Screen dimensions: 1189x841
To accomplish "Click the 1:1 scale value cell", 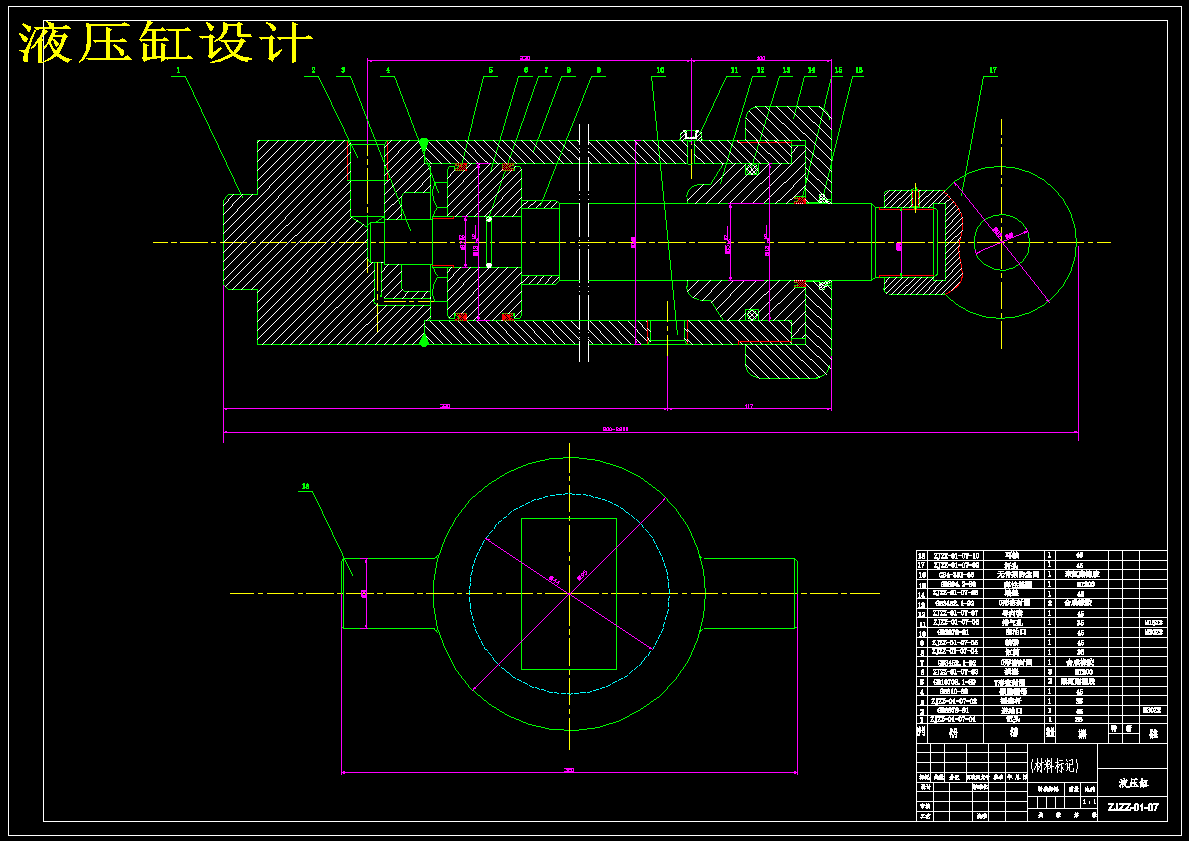I will (x=1090, y=802).
